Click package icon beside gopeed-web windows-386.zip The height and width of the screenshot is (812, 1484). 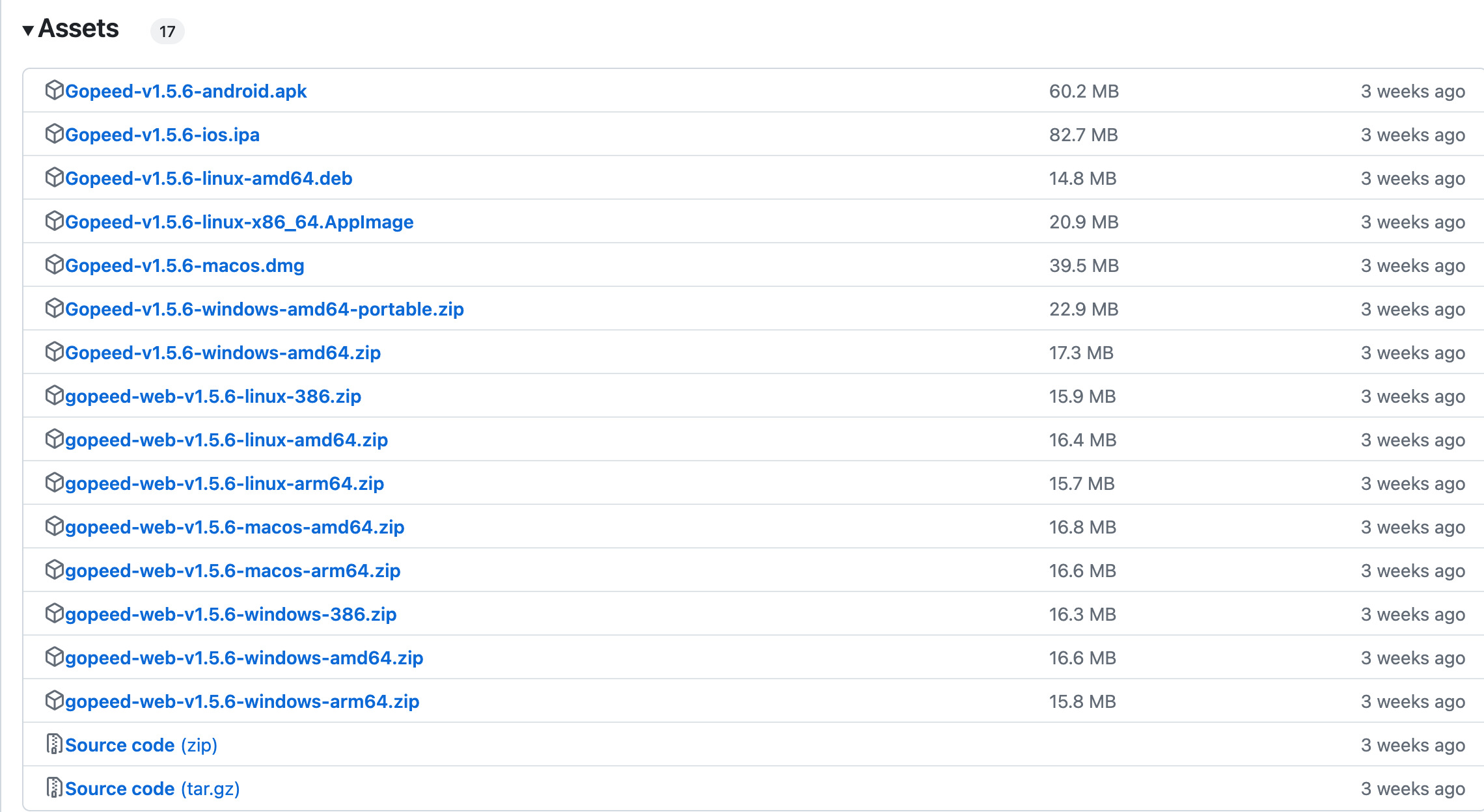(54, 613)
